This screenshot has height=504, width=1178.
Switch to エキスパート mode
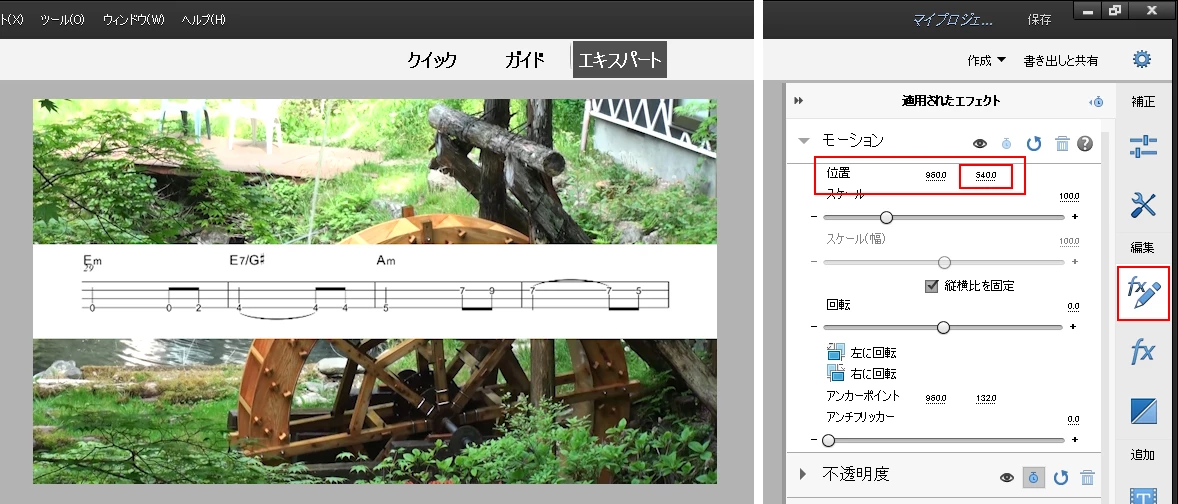pos(620,59)
